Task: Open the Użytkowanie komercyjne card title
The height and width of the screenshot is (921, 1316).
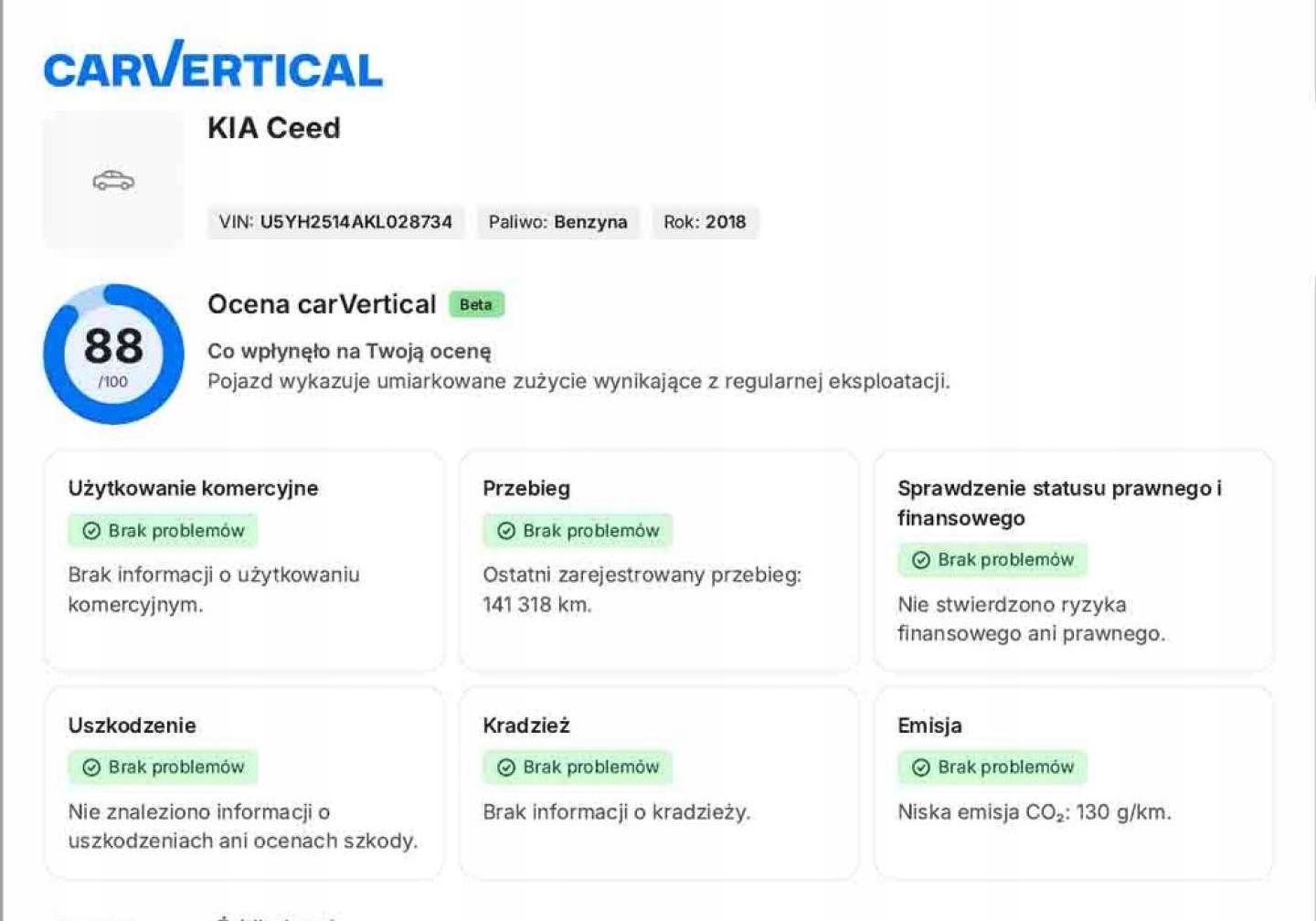Action: pos(193,488)
